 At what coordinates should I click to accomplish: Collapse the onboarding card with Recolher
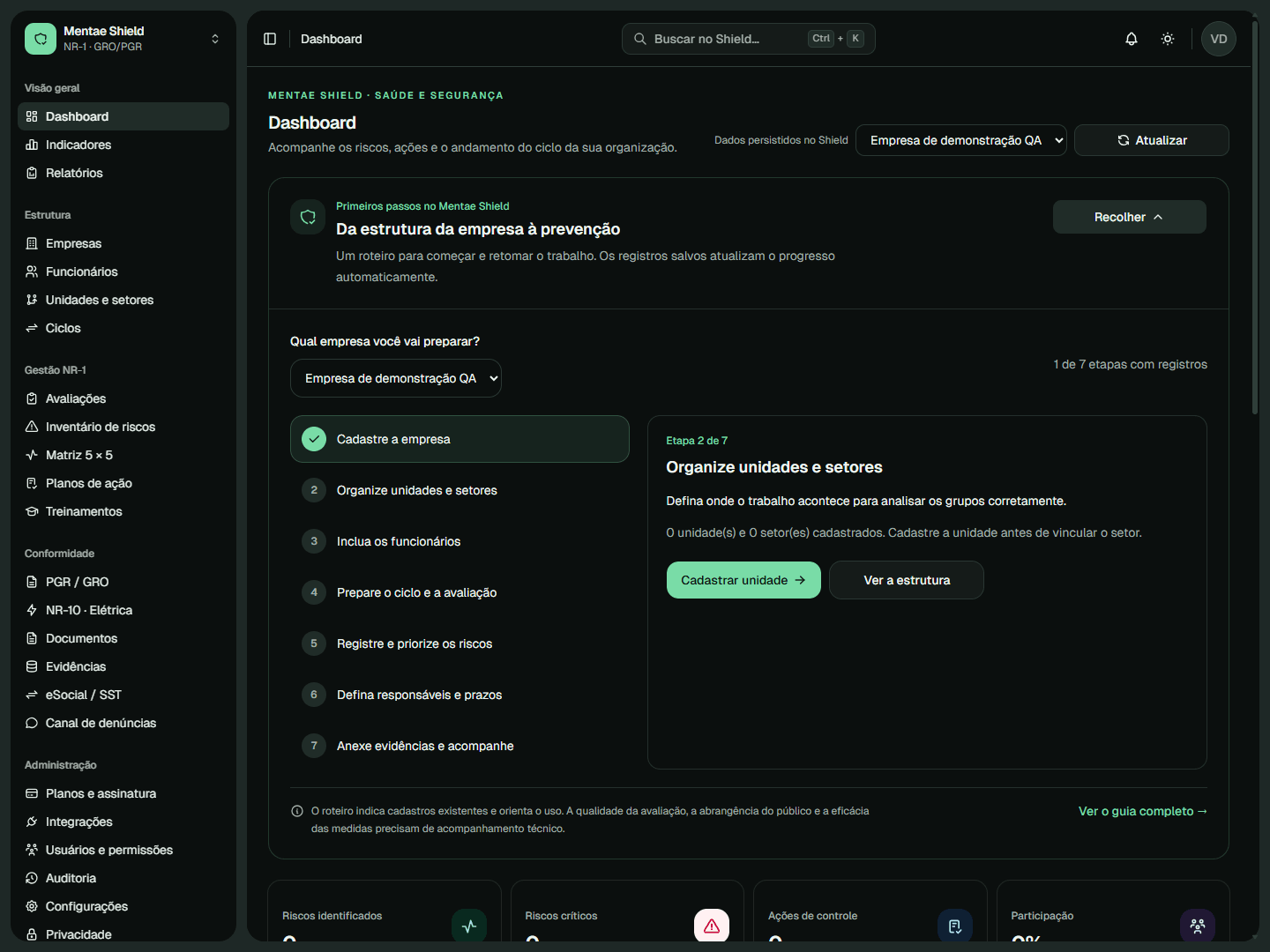tap(1129, 217)
